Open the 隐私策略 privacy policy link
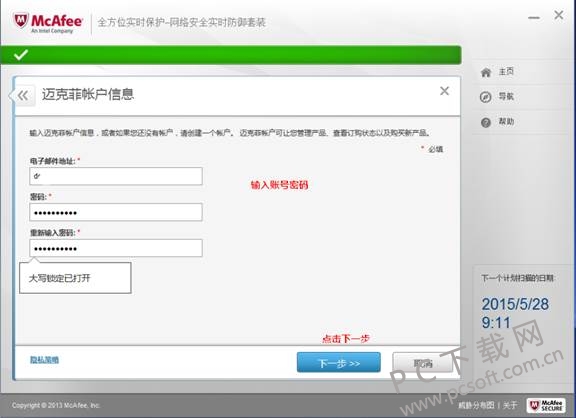The height and width of the screenshot is (418, 576). coord(44,360)
